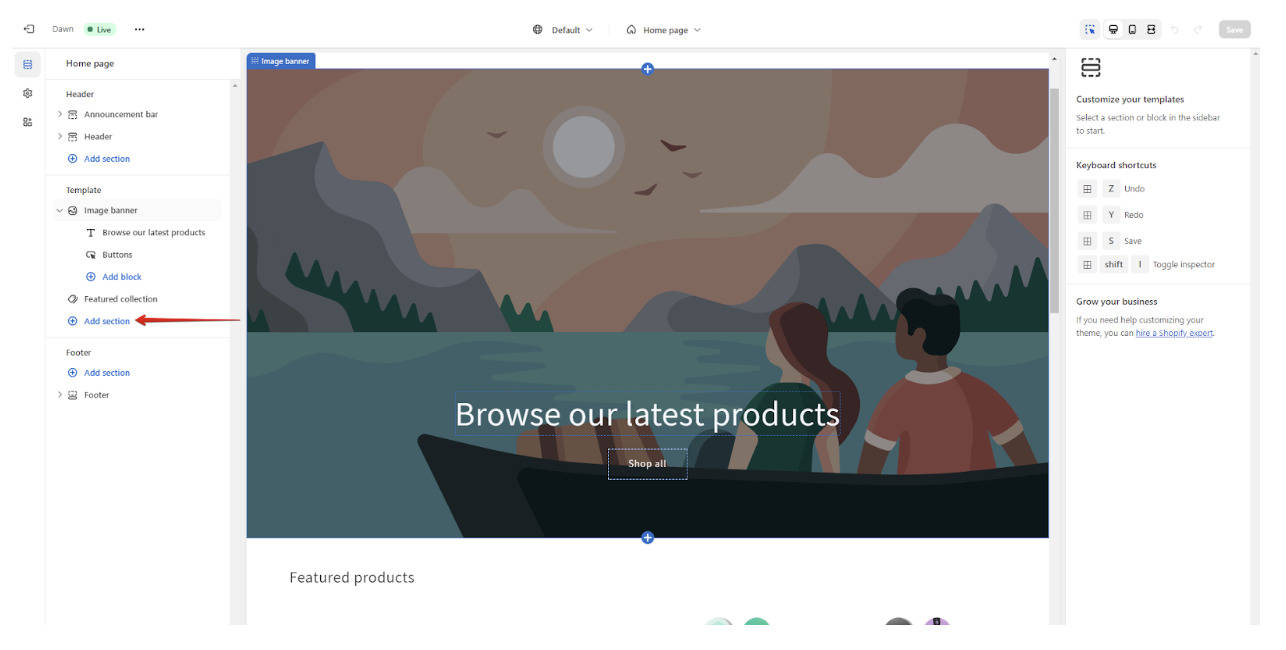The image size is (1286, 650).
Task: Open the hire a Shopify expert link
Action: coord(1174,333)
